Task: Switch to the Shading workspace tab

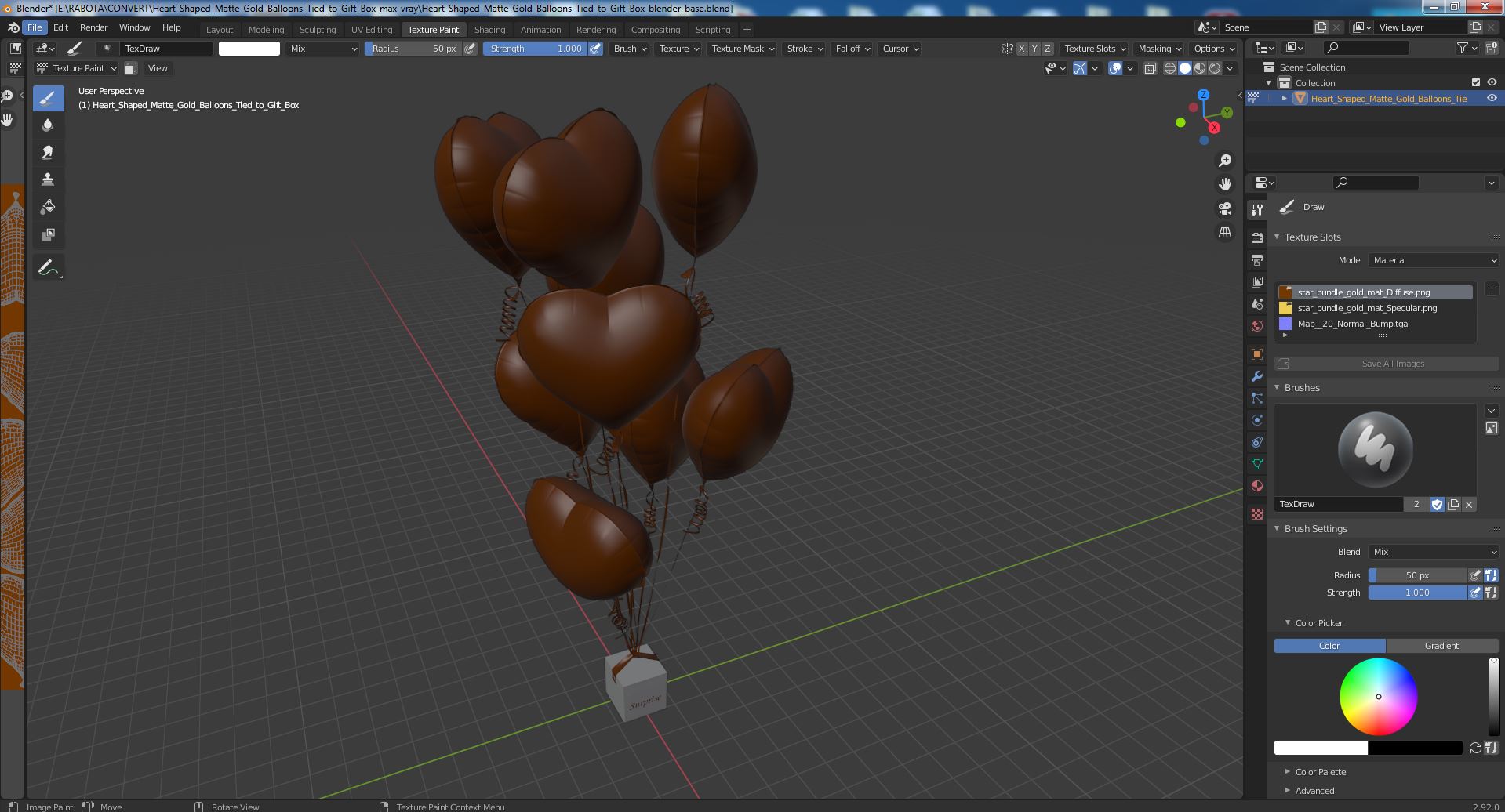Action: tap(489, 29)
